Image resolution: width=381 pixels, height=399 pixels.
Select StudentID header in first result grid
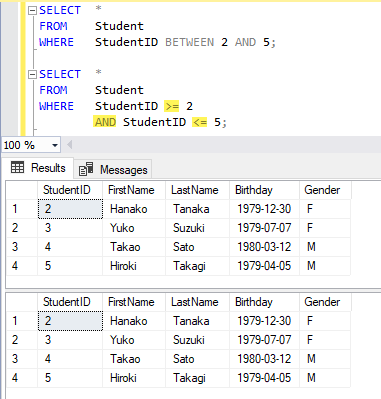click(70, 190)
